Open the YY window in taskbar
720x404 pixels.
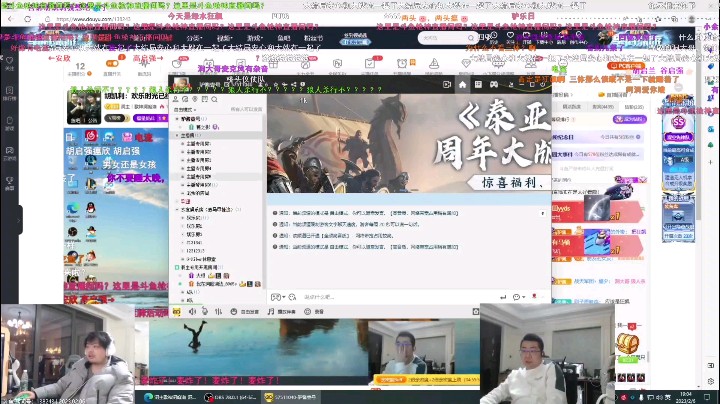[x=290, y=397]
